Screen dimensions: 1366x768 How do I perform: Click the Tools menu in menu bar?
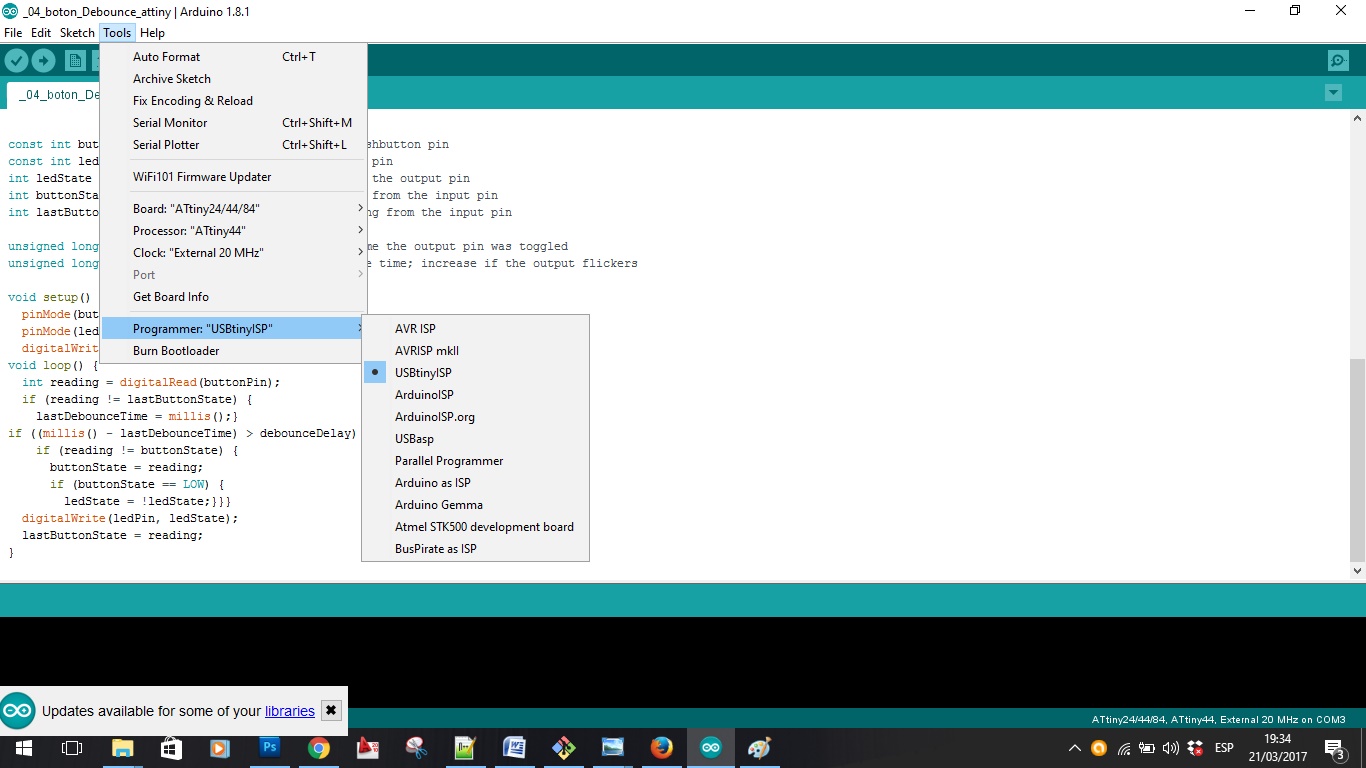click(117, 33)
